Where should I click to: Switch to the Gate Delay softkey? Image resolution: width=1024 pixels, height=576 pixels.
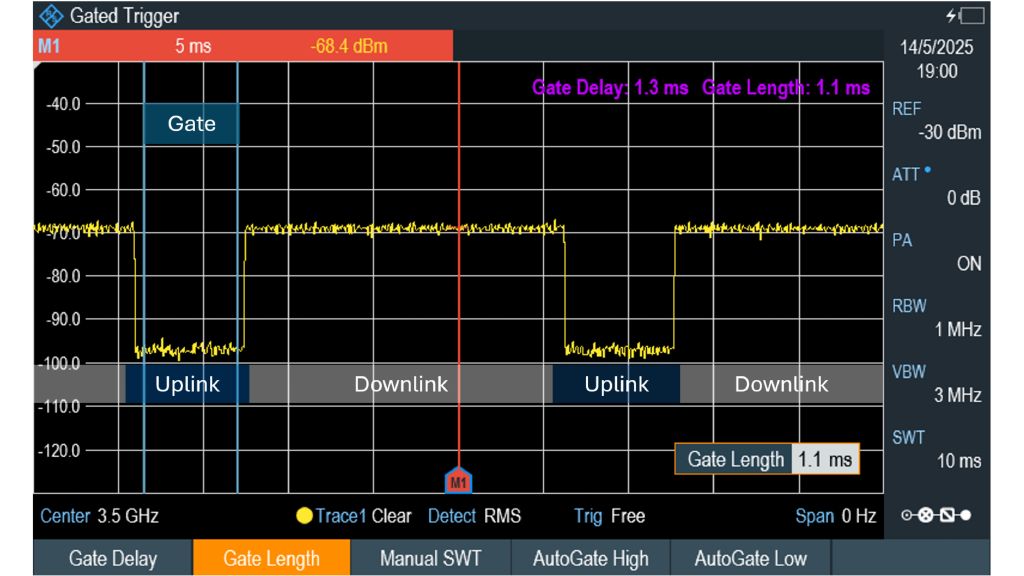111,558
